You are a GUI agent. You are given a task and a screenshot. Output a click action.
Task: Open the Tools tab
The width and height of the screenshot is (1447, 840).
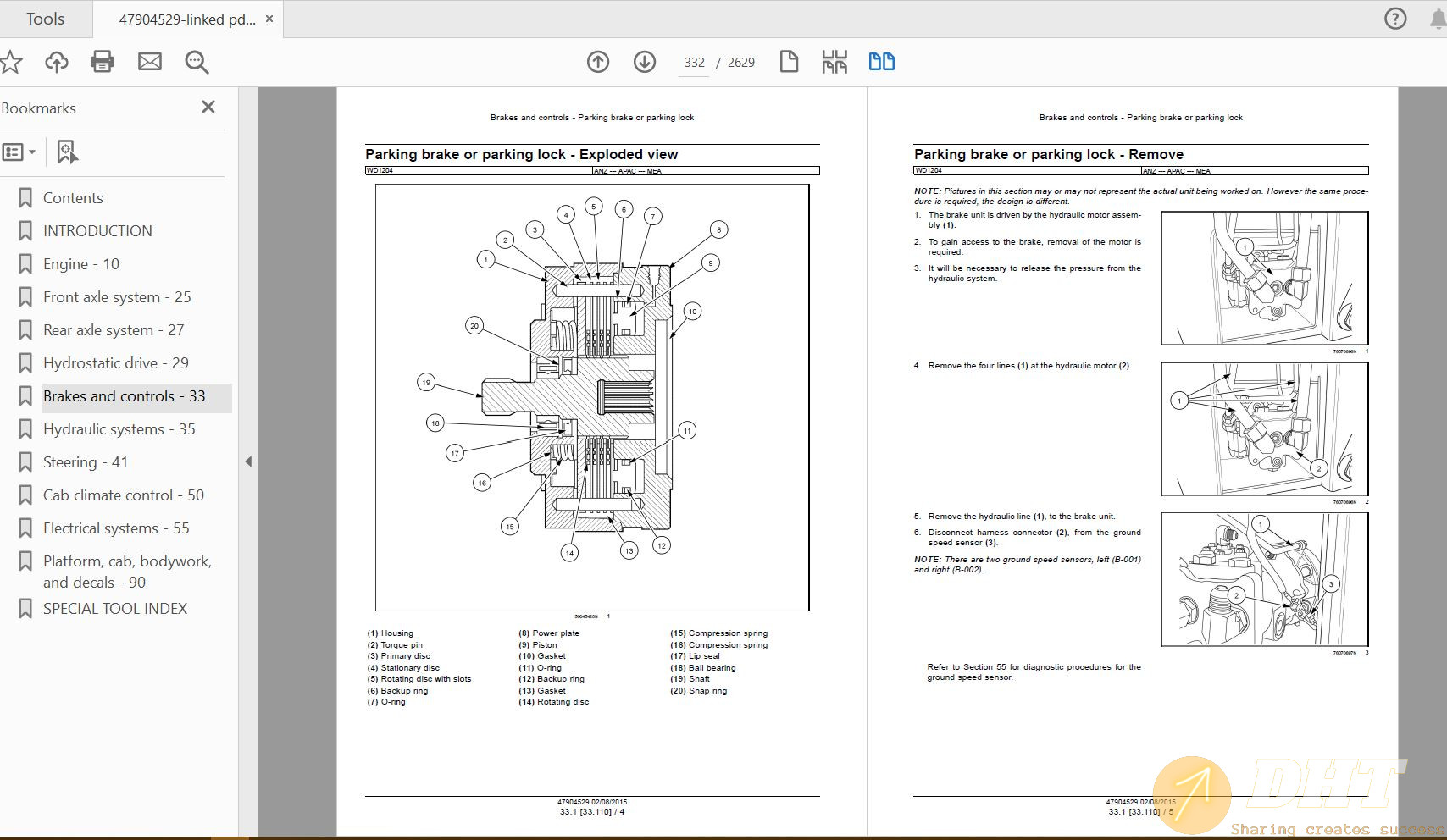(x=45, y=19)
